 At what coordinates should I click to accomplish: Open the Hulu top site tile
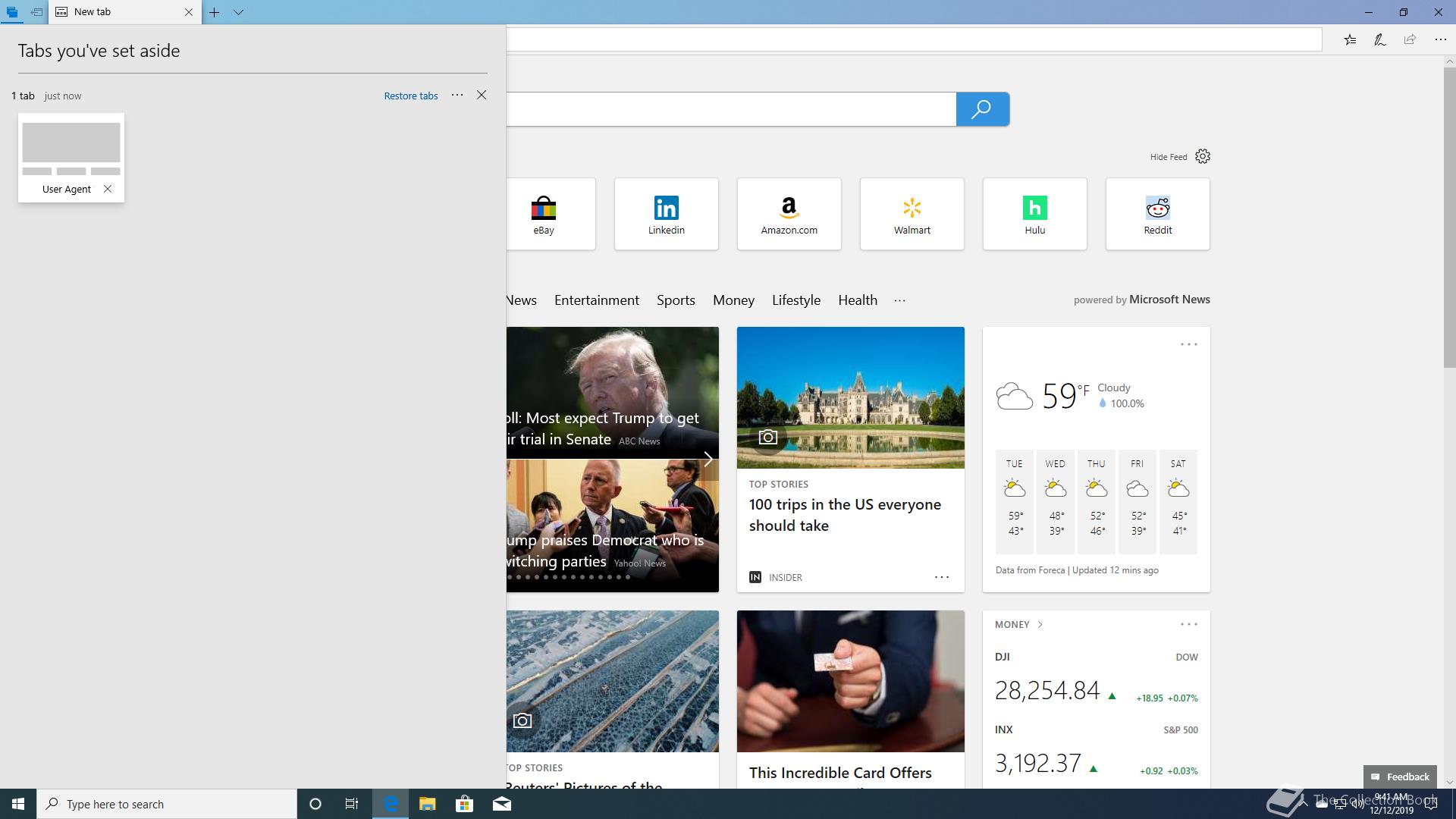click(1035, 214)
